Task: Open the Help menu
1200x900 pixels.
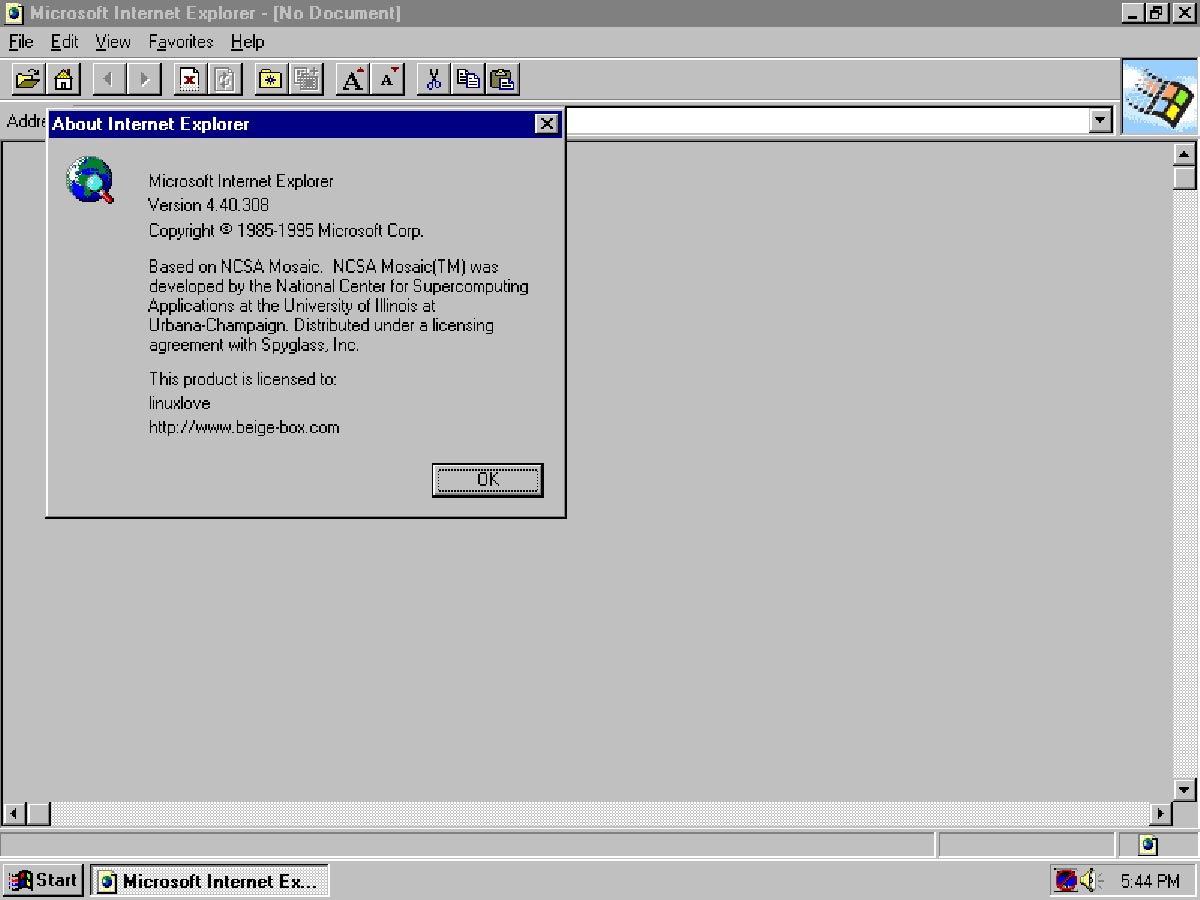Action: (x=247, y=42)
